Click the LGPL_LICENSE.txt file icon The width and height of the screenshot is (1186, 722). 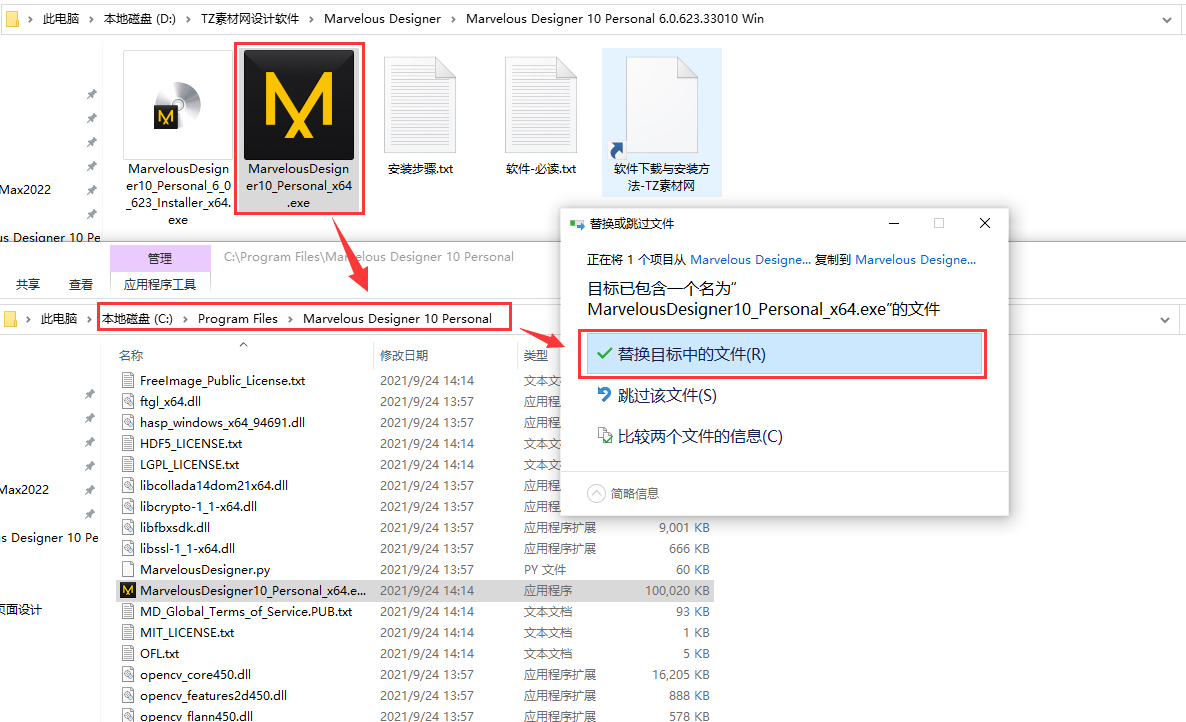coord(128,464)
